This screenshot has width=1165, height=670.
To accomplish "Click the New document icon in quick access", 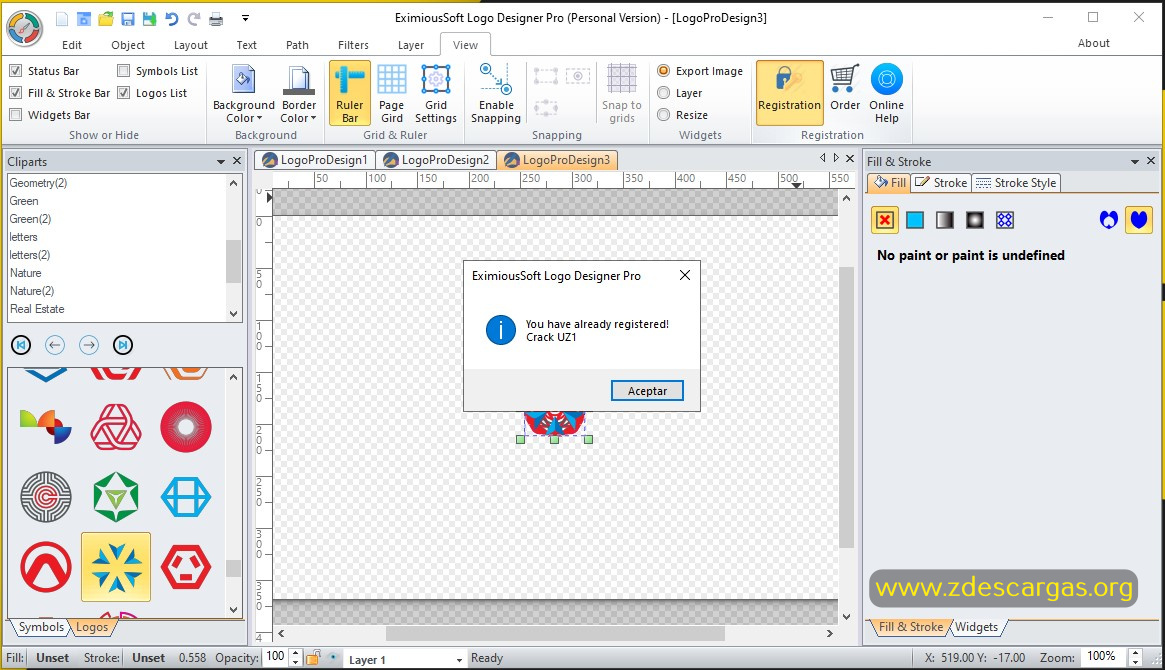I will (x=62, y=19).
